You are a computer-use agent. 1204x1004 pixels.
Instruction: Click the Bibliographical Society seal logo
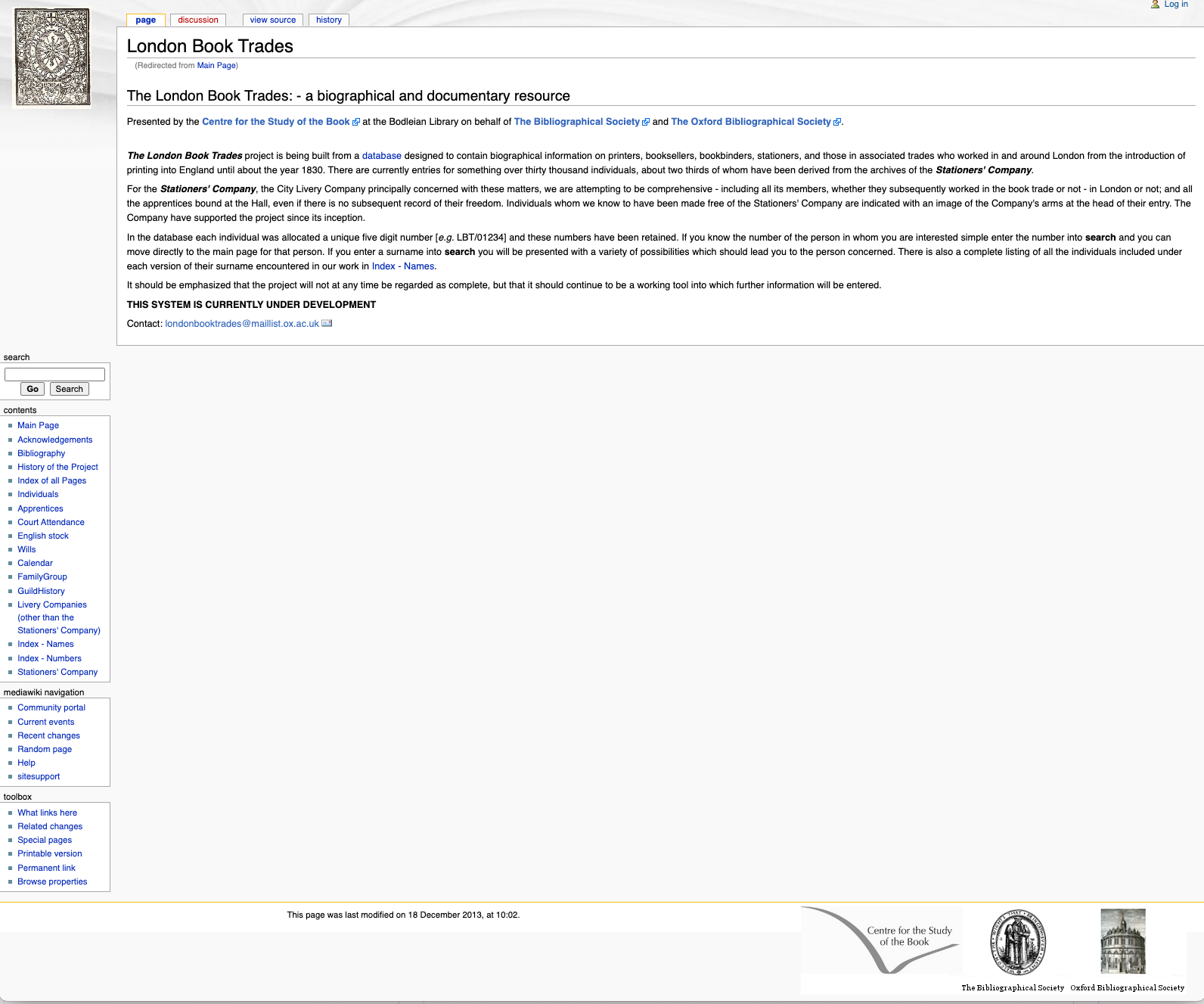click(1017, 943)
